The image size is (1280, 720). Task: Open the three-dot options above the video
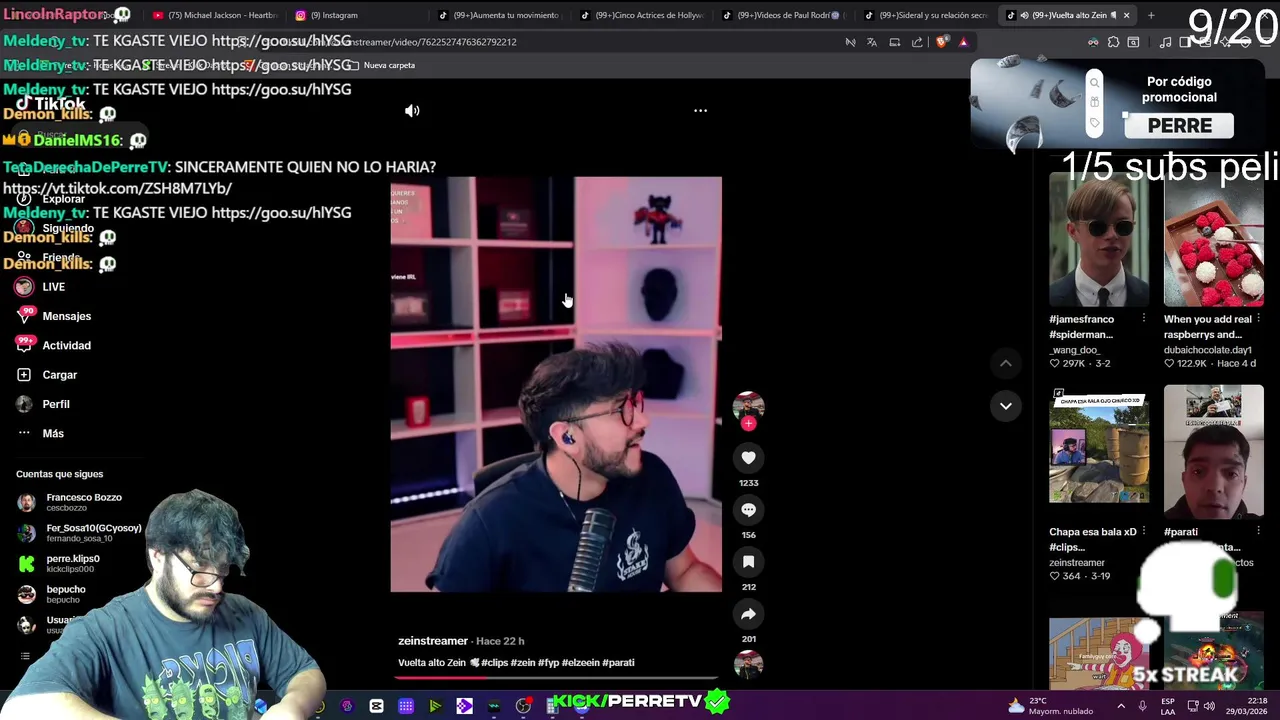700,111
